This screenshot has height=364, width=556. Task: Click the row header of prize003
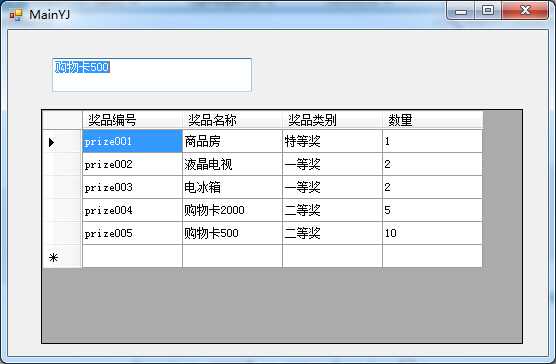coord(62,187)
